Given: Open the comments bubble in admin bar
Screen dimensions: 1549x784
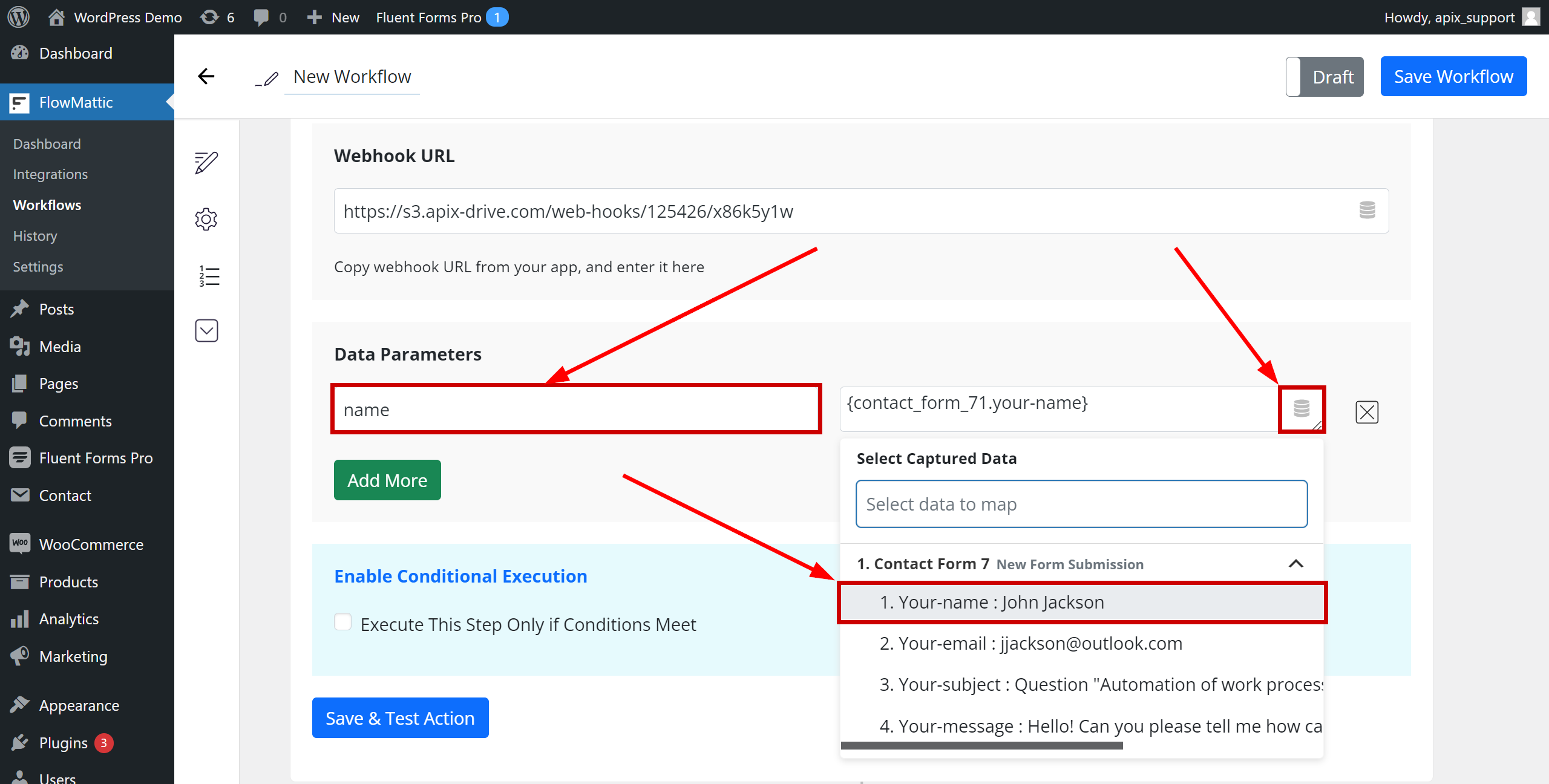Looking at the screenshot, I should tap(270, 17).
